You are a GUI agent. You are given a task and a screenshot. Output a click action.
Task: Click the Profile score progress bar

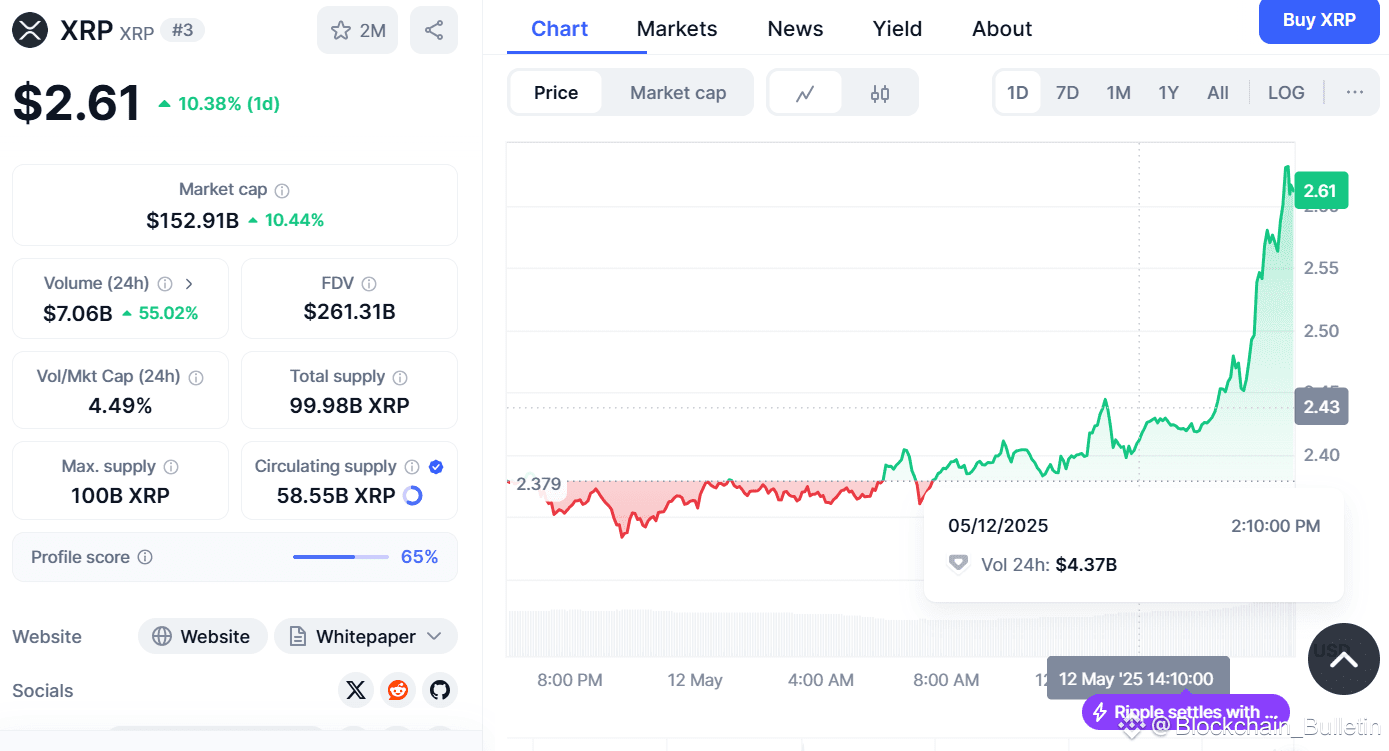340,557
